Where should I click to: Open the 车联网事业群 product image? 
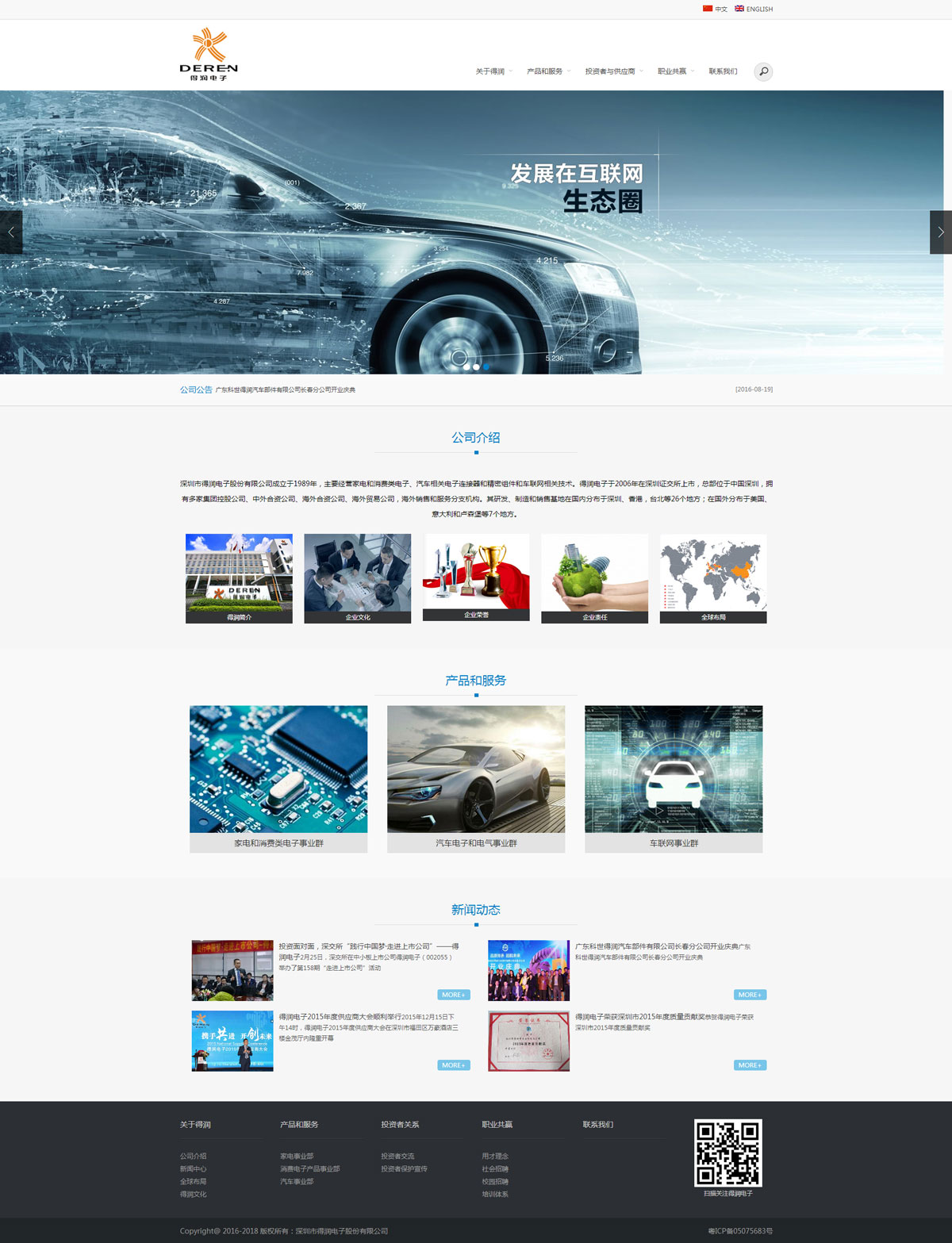coord(674,769)
